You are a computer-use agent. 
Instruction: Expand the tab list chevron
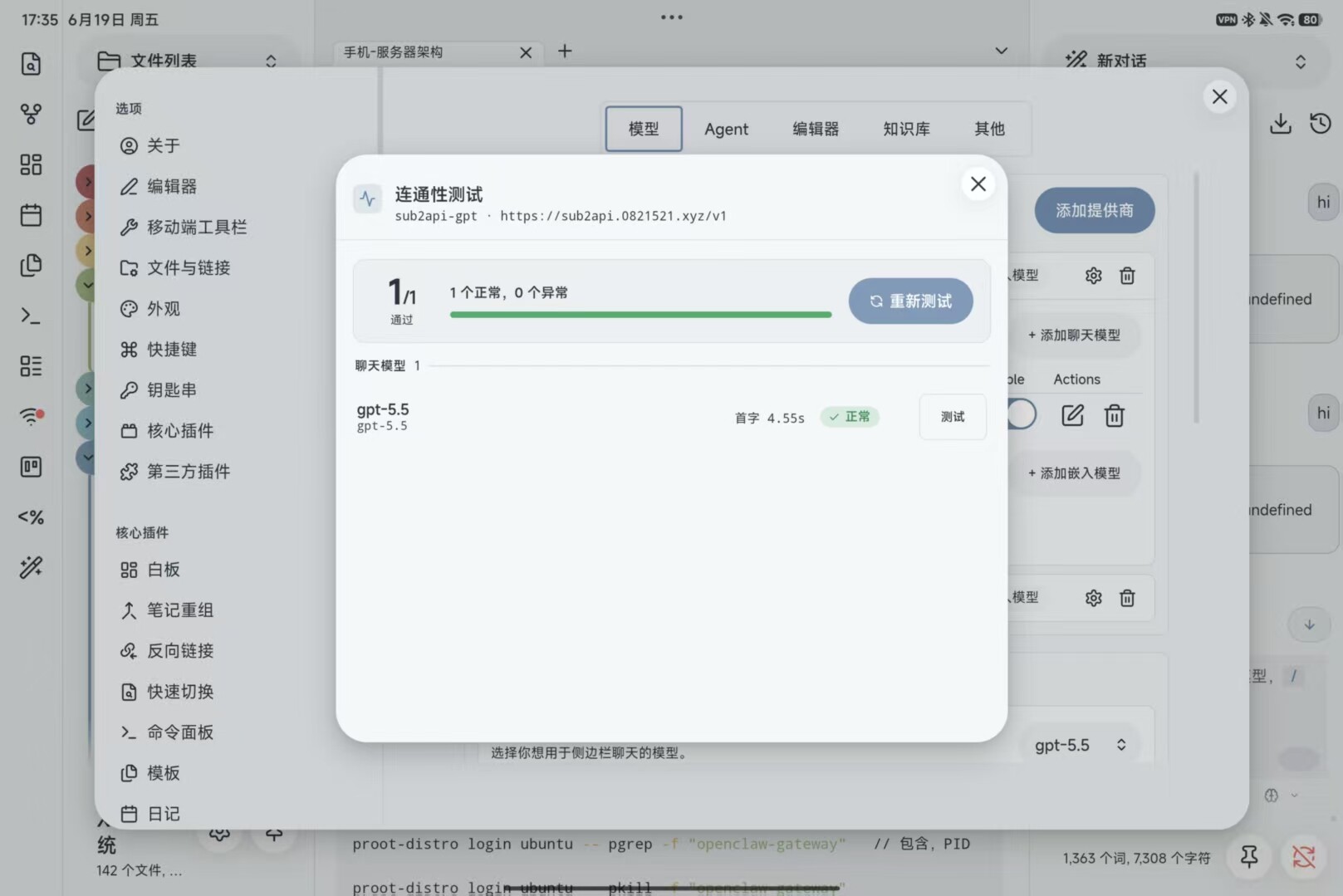pyautogui.click(x=1002, y=51)
